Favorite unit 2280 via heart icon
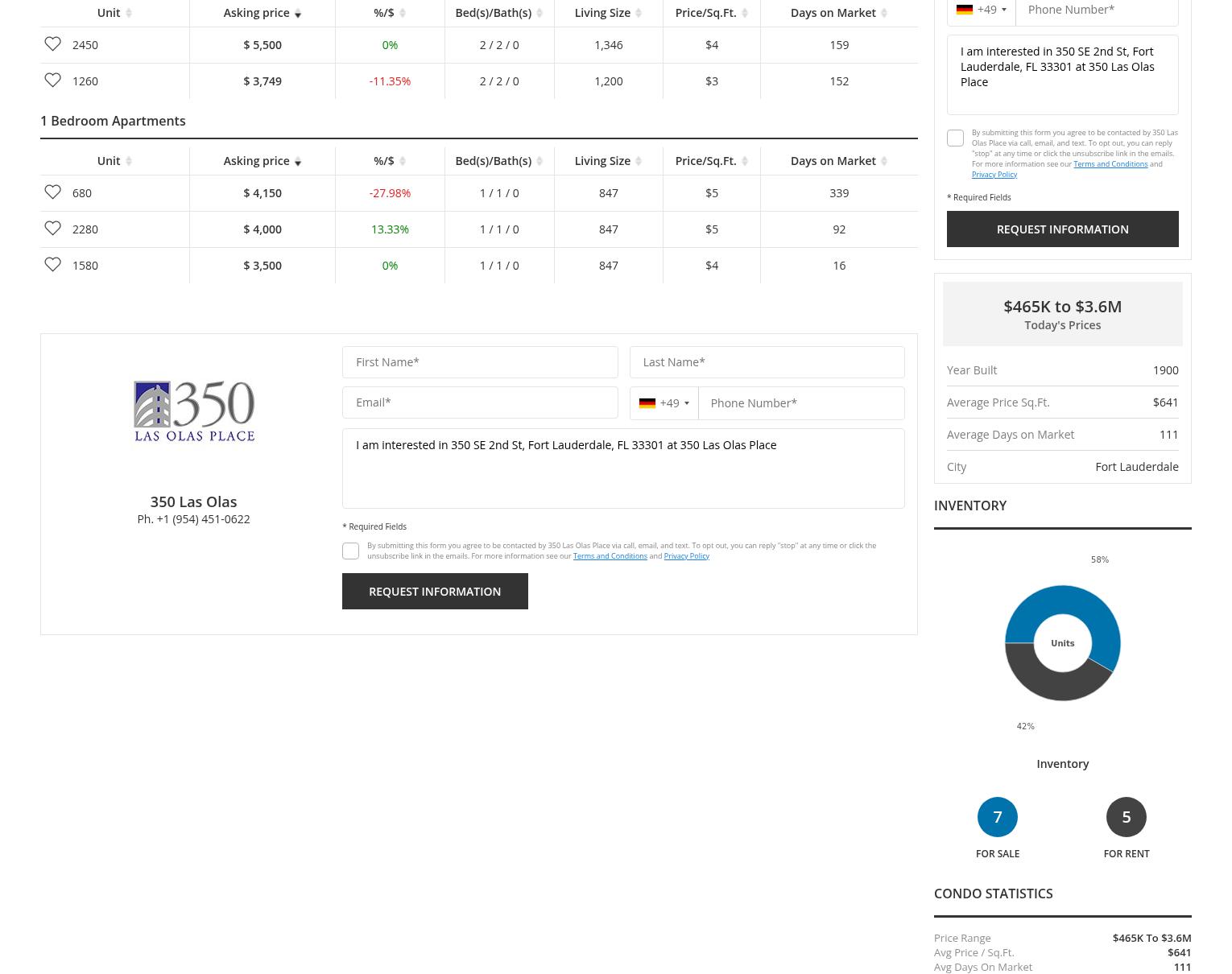Image resolution: width=1232 pixels, height=974 pixels. 52,229
